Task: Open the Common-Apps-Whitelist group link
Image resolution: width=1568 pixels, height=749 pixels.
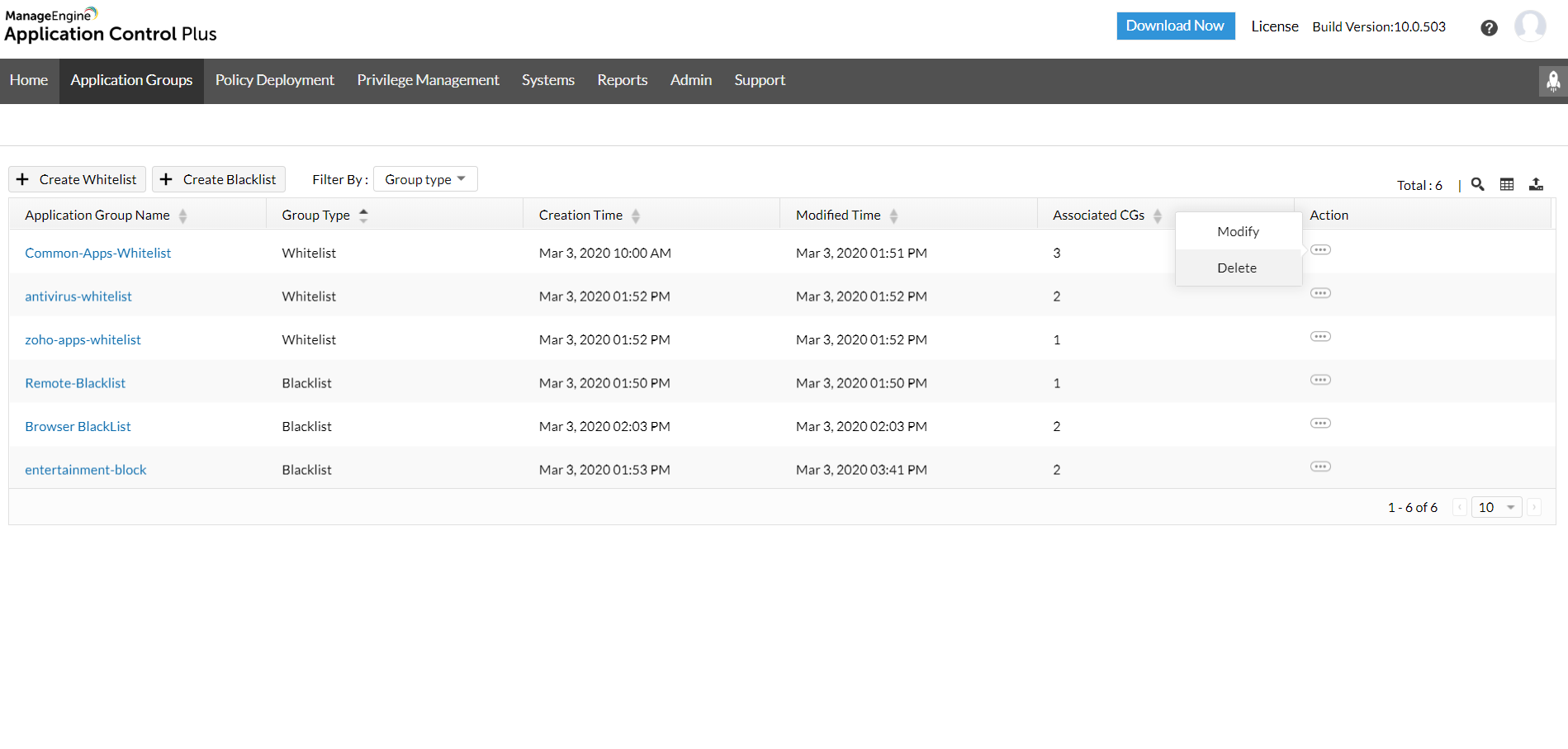Action: pos(98,253)
